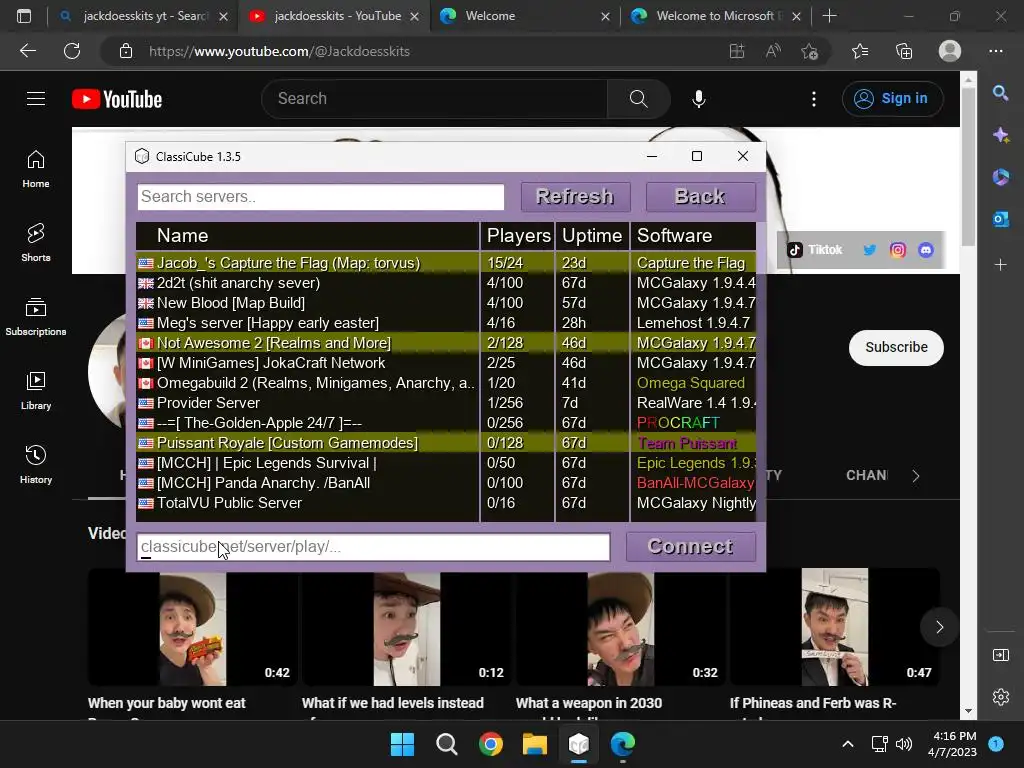Image resolution: width=1024 pixels, height=768 pixels.
Task: Show hidden system tray icons
Action: tap(848, 744)
